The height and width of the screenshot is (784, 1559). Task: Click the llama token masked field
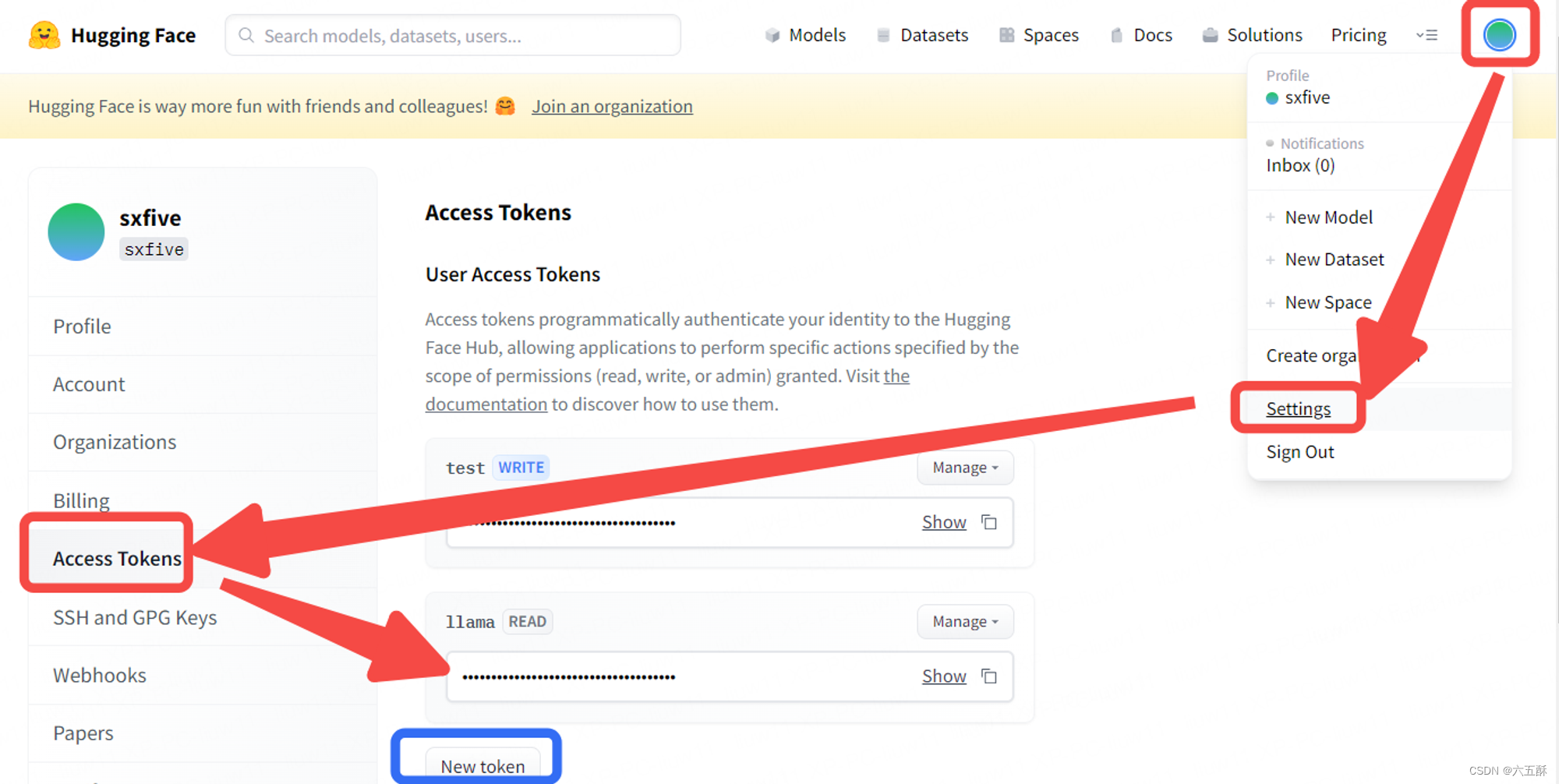(x=730, y=676)
